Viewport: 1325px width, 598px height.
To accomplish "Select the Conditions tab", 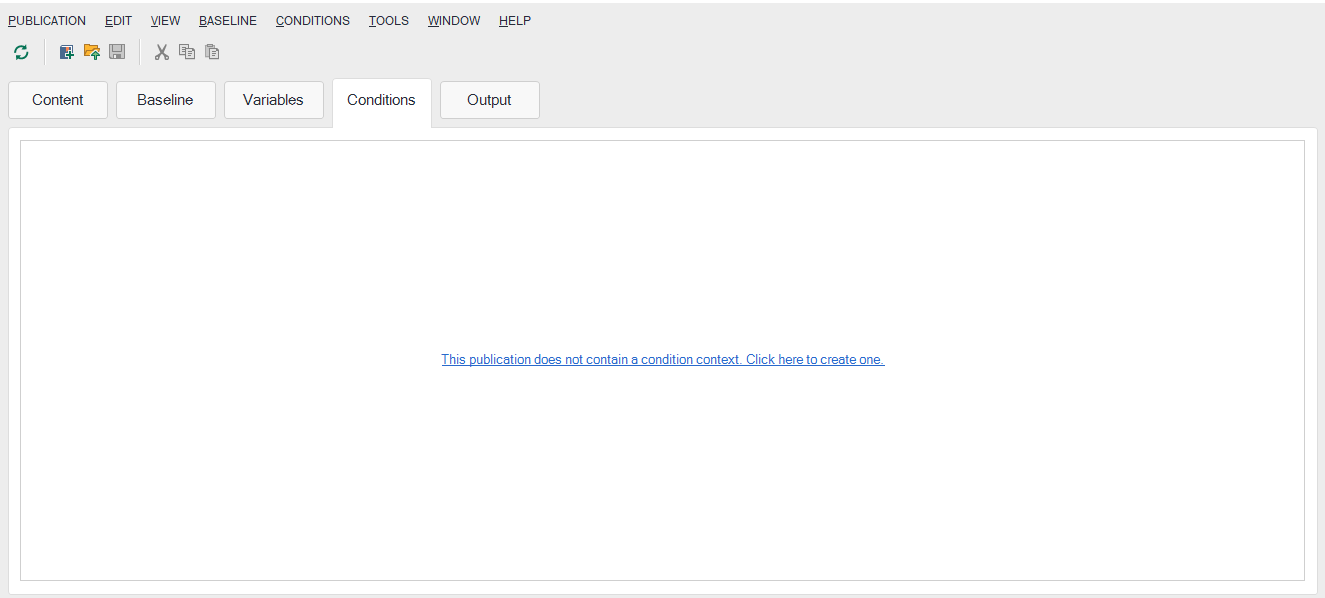I will pyautogui.click(x=382, y=101).
